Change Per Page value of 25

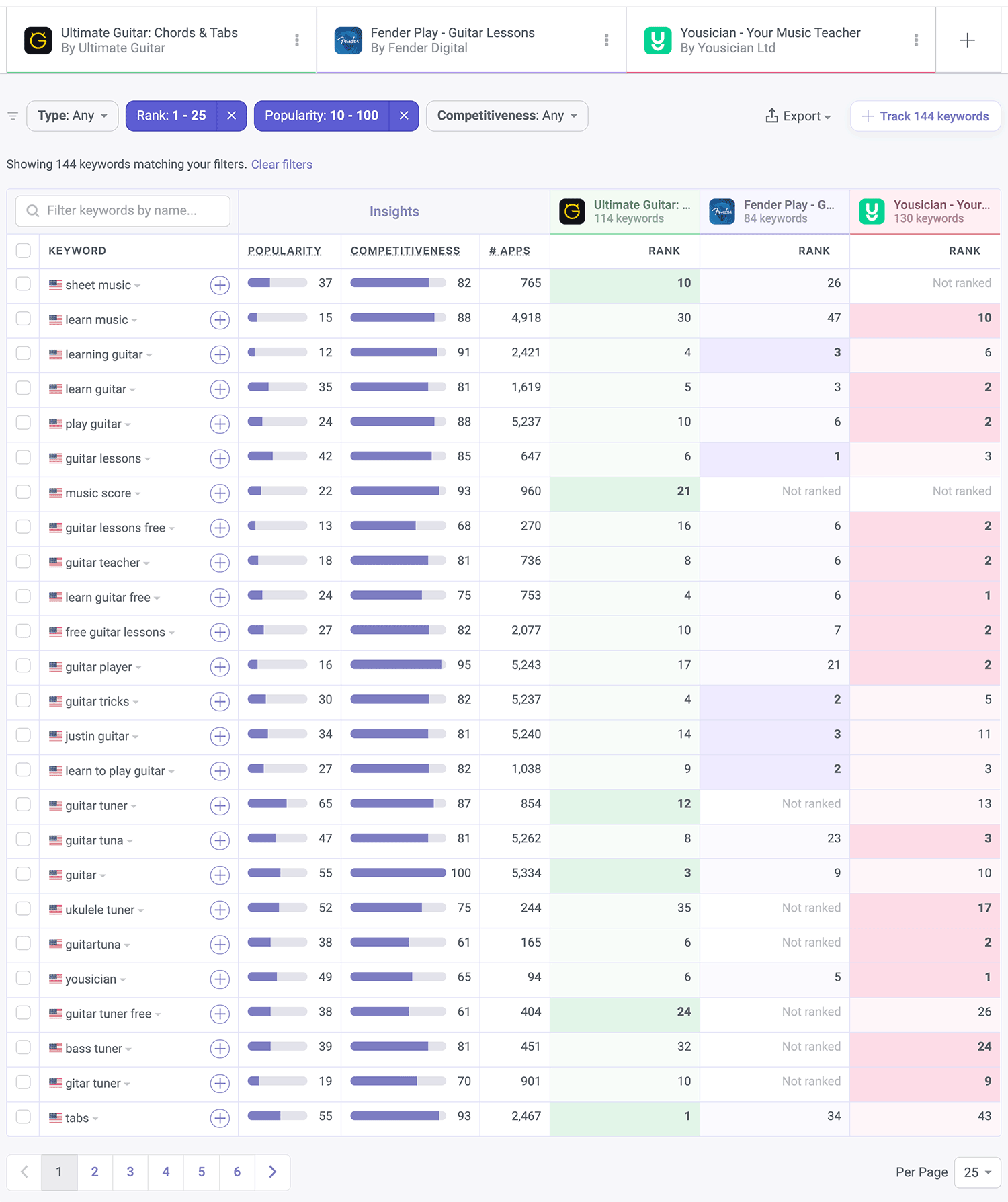978,1172
